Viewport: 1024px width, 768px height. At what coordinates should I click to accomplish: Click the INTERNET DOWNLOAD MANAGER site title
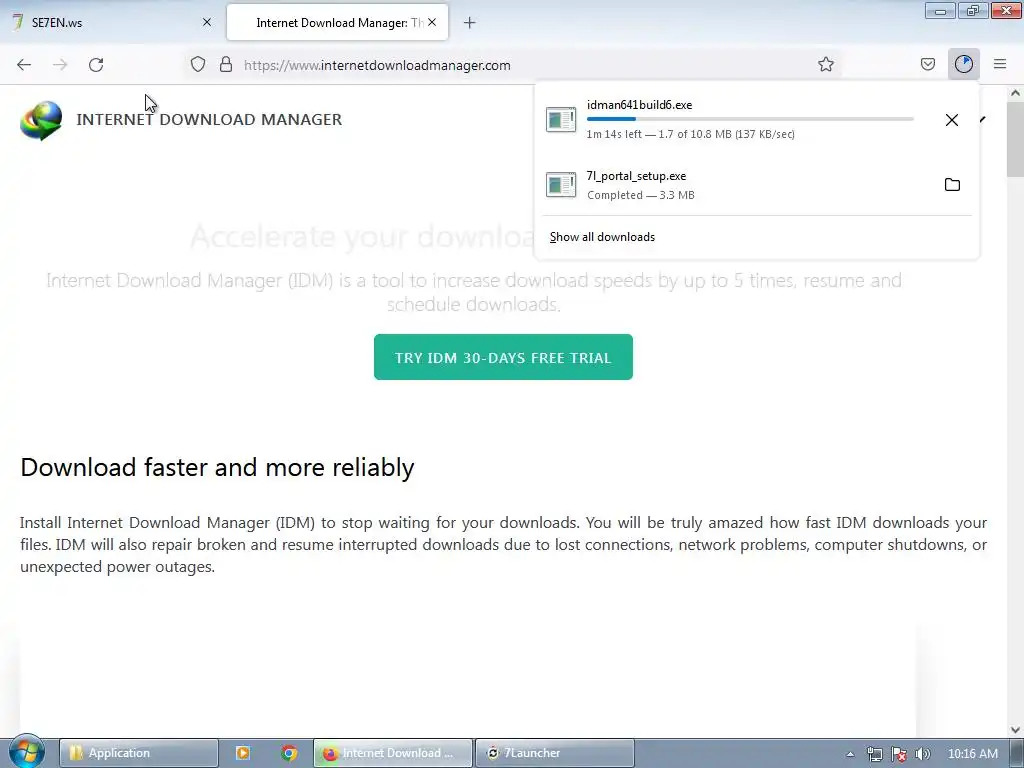pos(209,120)
